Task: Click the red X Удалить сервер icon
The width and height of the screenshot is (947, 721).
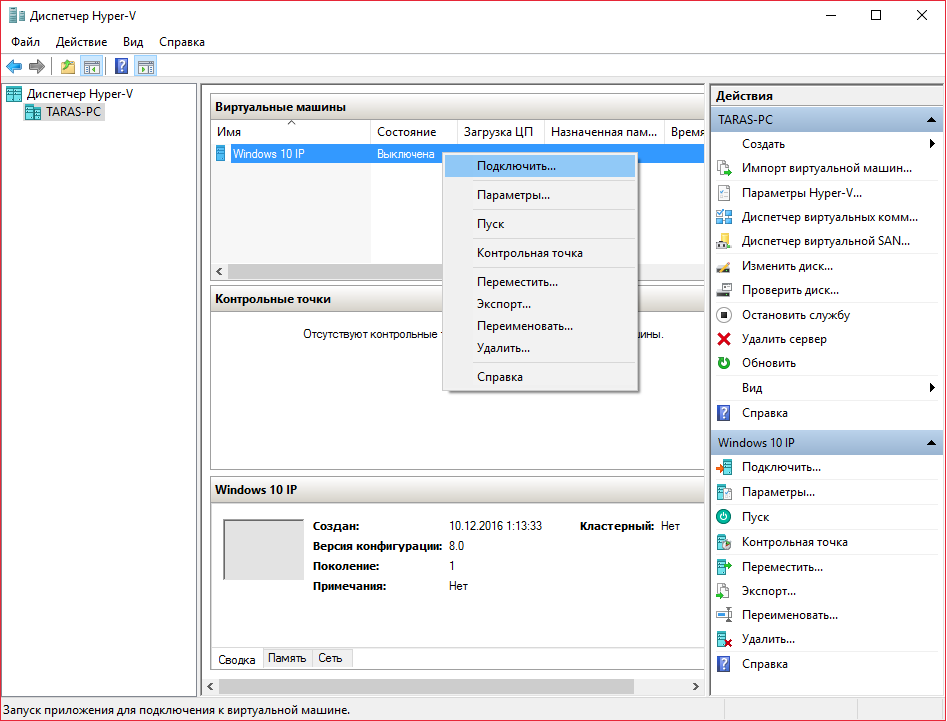Action: coord(724,339)
